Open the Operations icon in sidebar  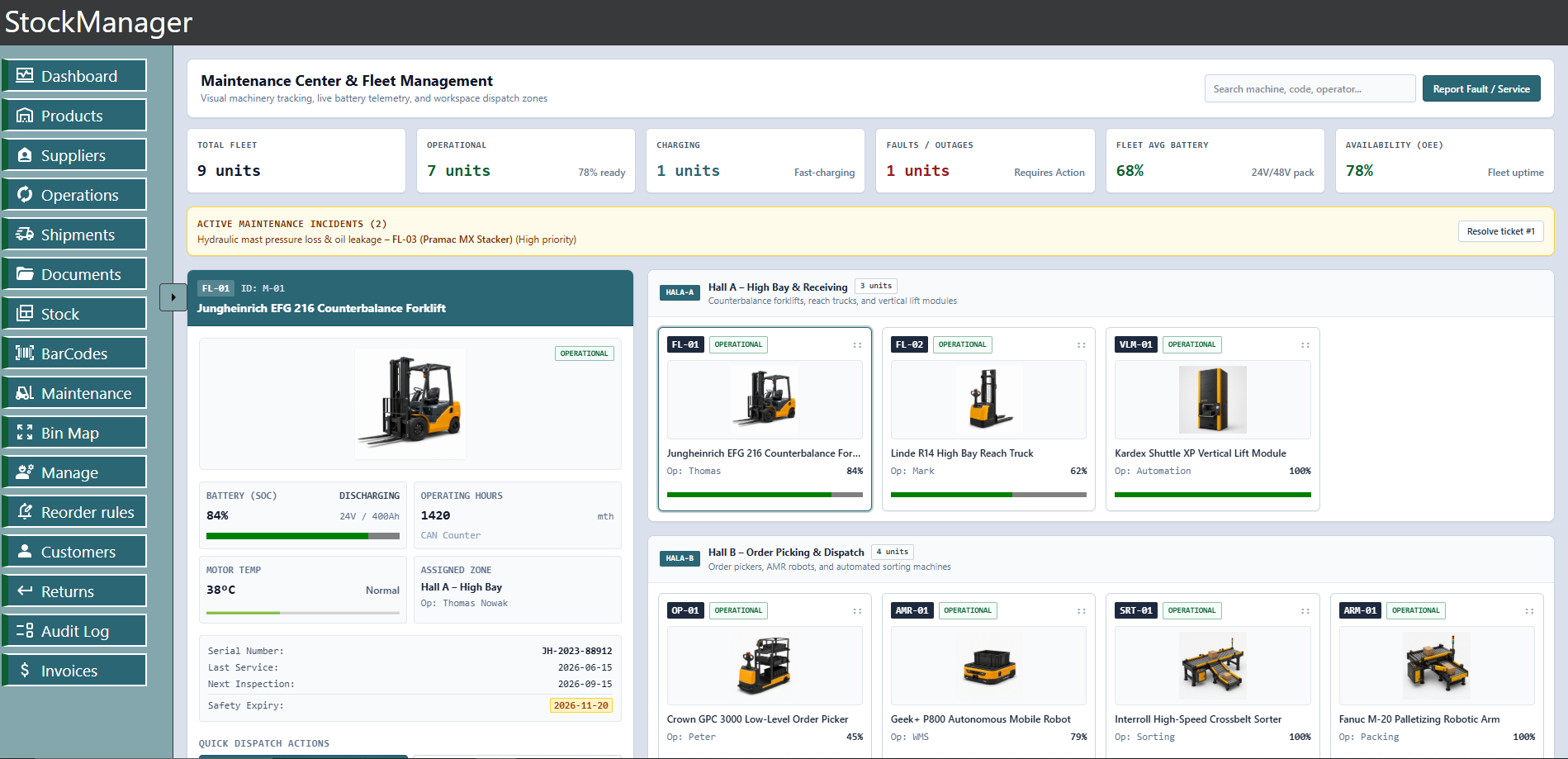pos(25,194)
